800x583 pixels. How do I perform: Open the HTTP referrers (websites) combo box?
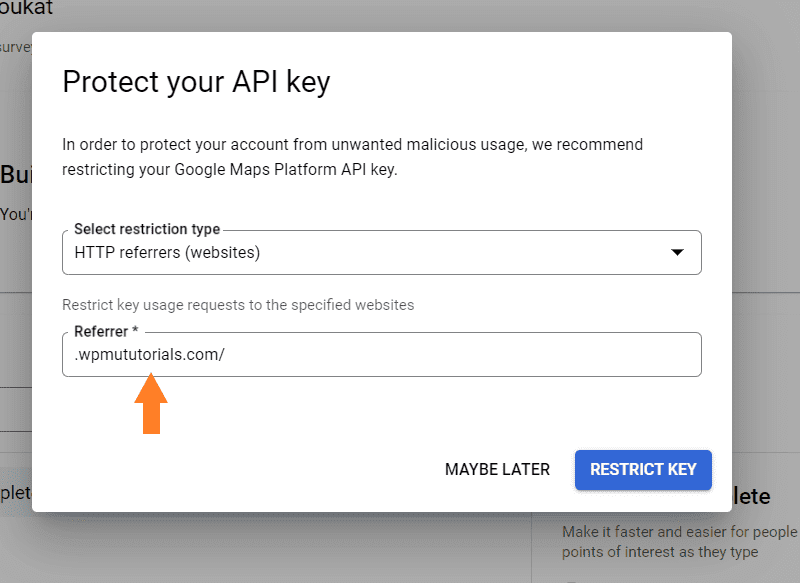pos(382,252)
